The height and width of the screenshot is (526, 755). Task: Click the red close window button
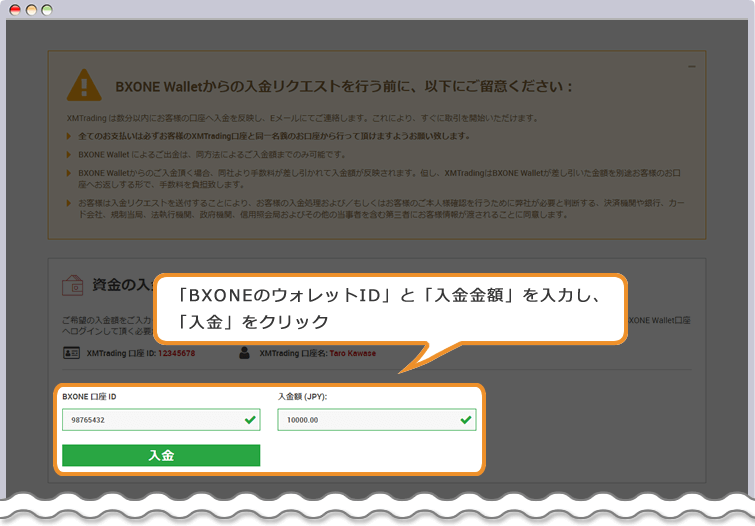coord(15,10)
